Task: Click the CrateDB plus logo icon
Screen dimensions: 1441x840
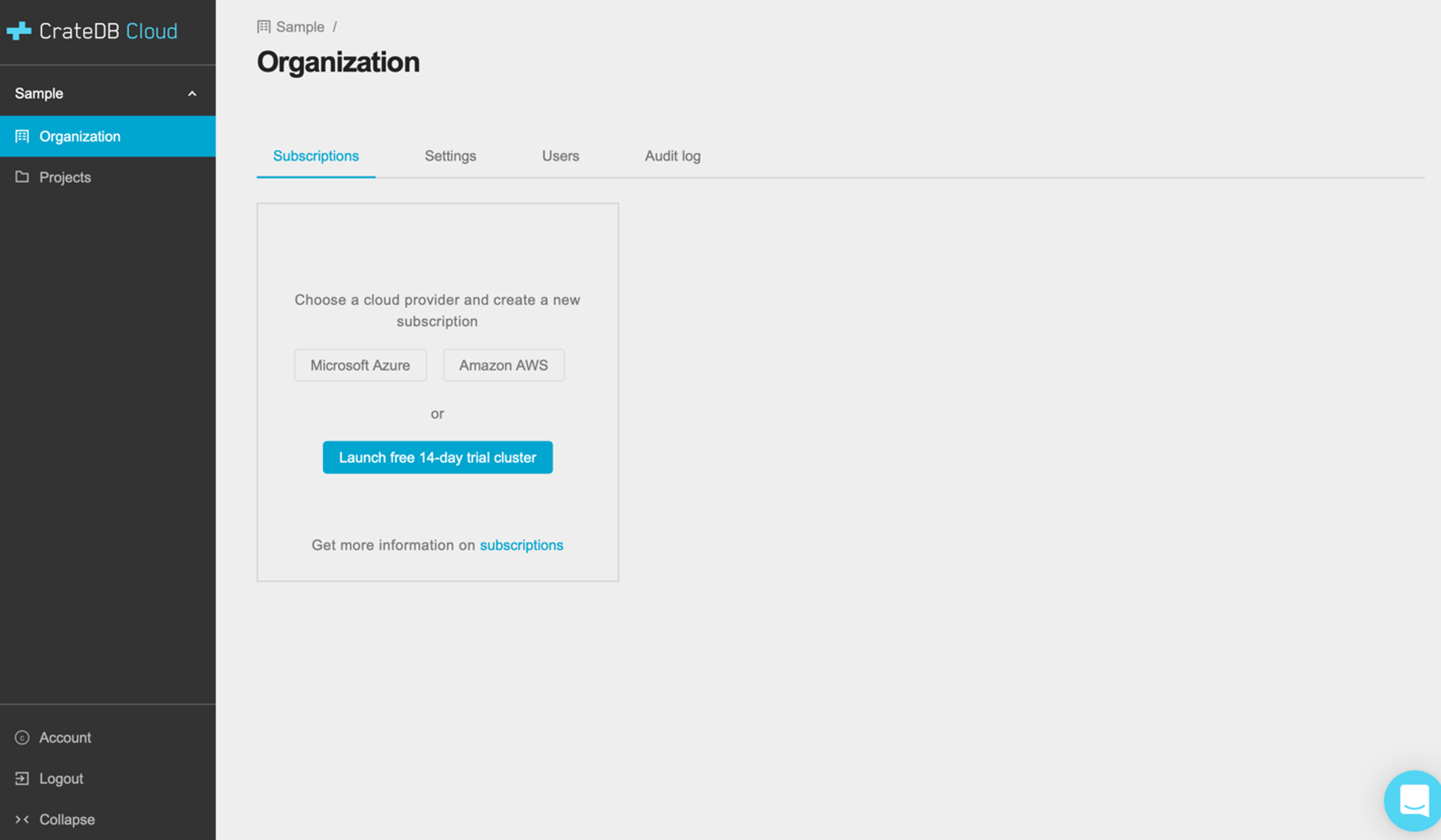Action: click(x=19, y=31)
